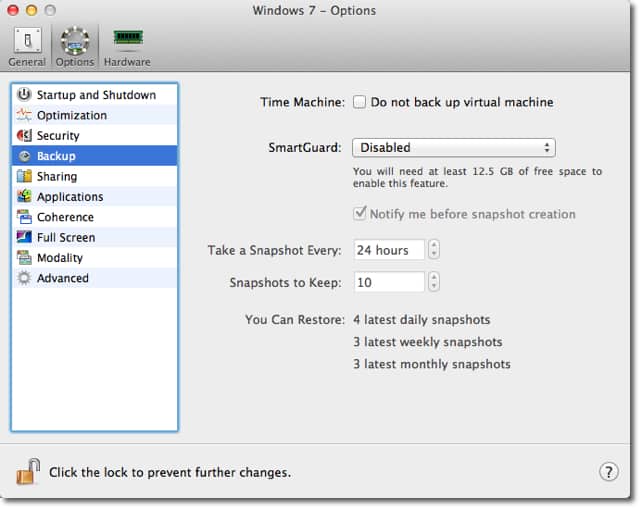Viewport: 640px width, 508px height.
Task: Click the Optimization graph icon
Action: click(24, 115)
